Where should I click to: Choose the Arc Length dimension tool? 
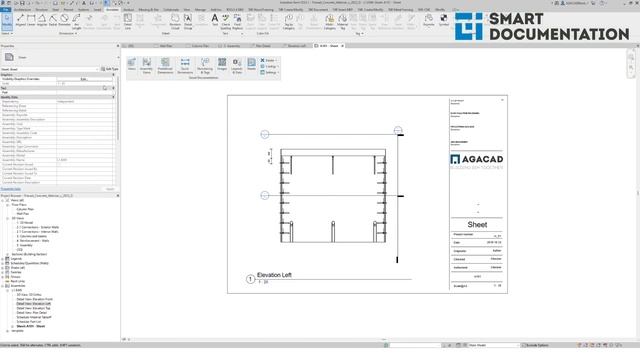(x=76, y=21)
